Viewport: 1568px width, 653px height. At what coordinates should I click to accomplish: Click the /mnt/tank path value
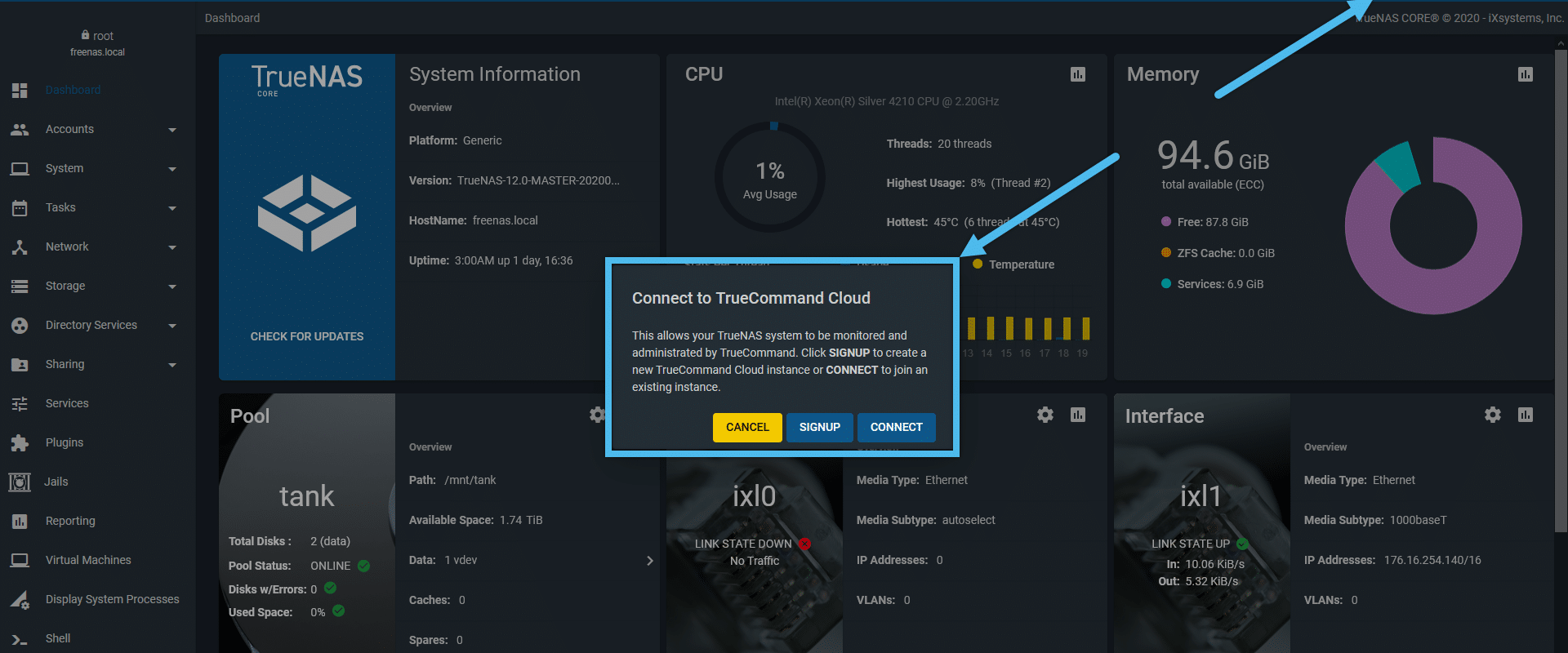[470, 480]
